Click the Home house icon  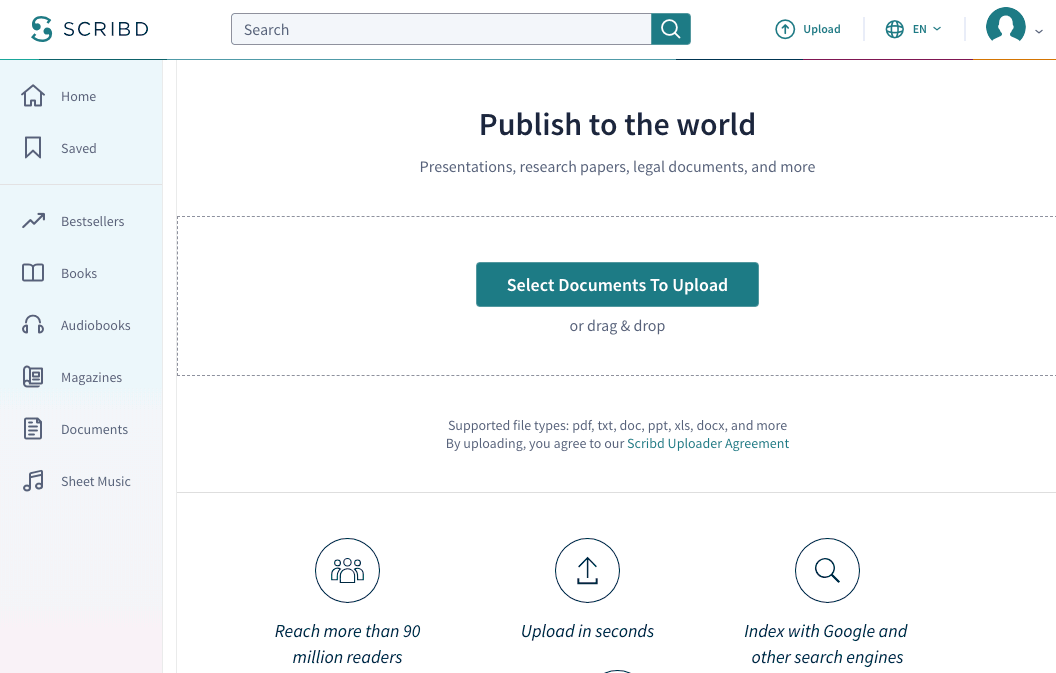pos(33,96)
